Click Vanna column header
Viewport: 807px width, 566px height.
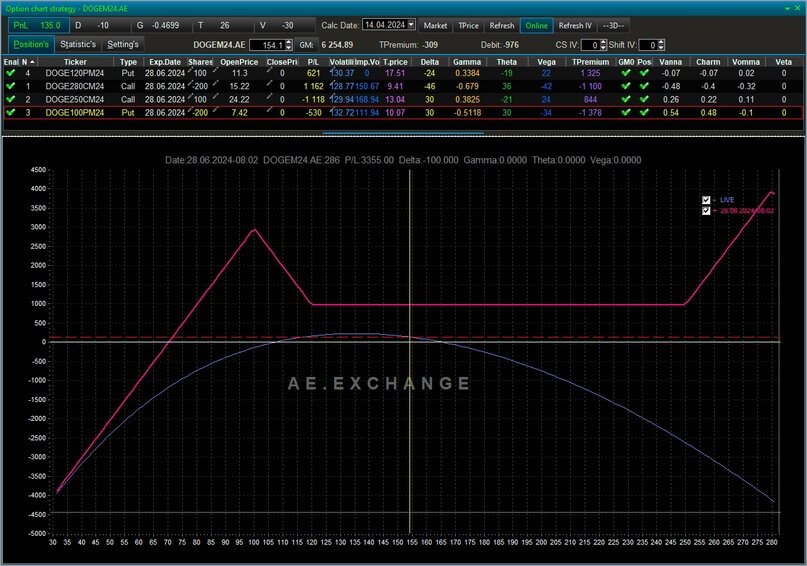coord(671,62)
